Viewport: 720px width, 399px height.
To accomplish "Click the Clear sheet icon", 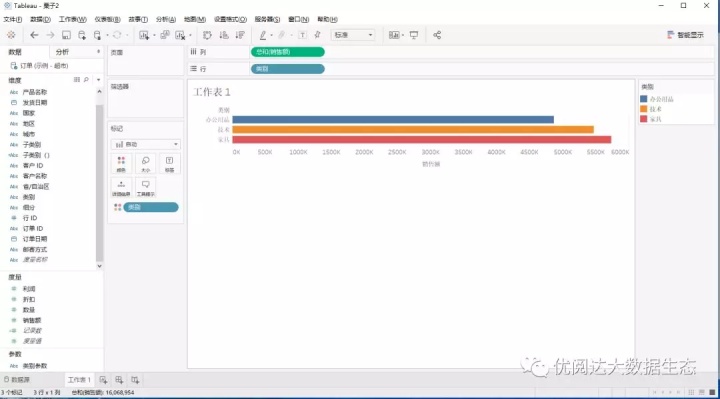I will 180,35.
